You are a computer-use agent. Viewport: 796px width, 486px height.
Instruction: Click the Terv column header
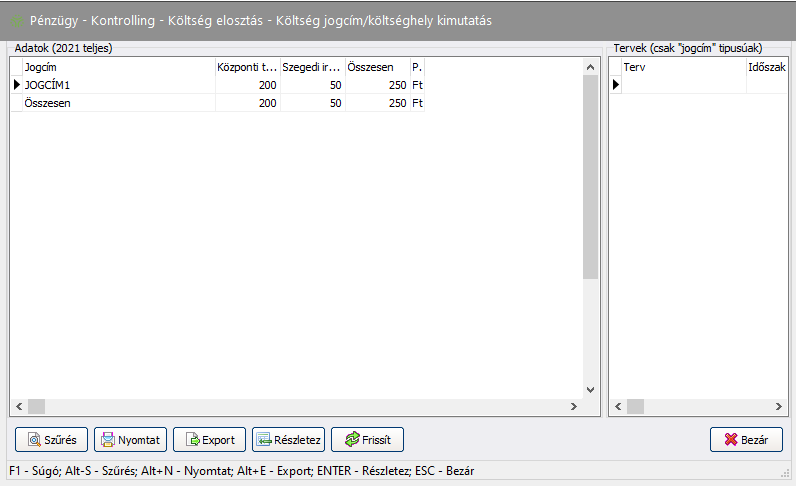click(x=682, y=67)
